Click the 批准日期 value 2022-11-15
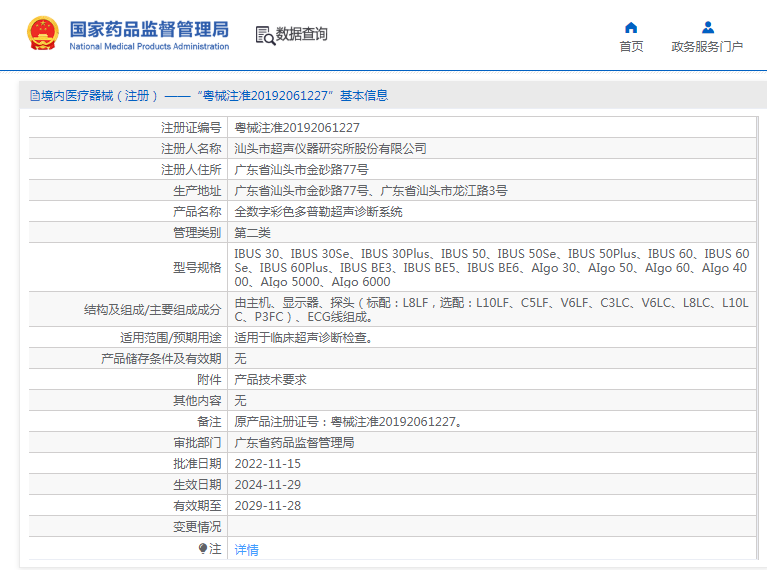Screen dimensions: 767x570 pos(267,464)
